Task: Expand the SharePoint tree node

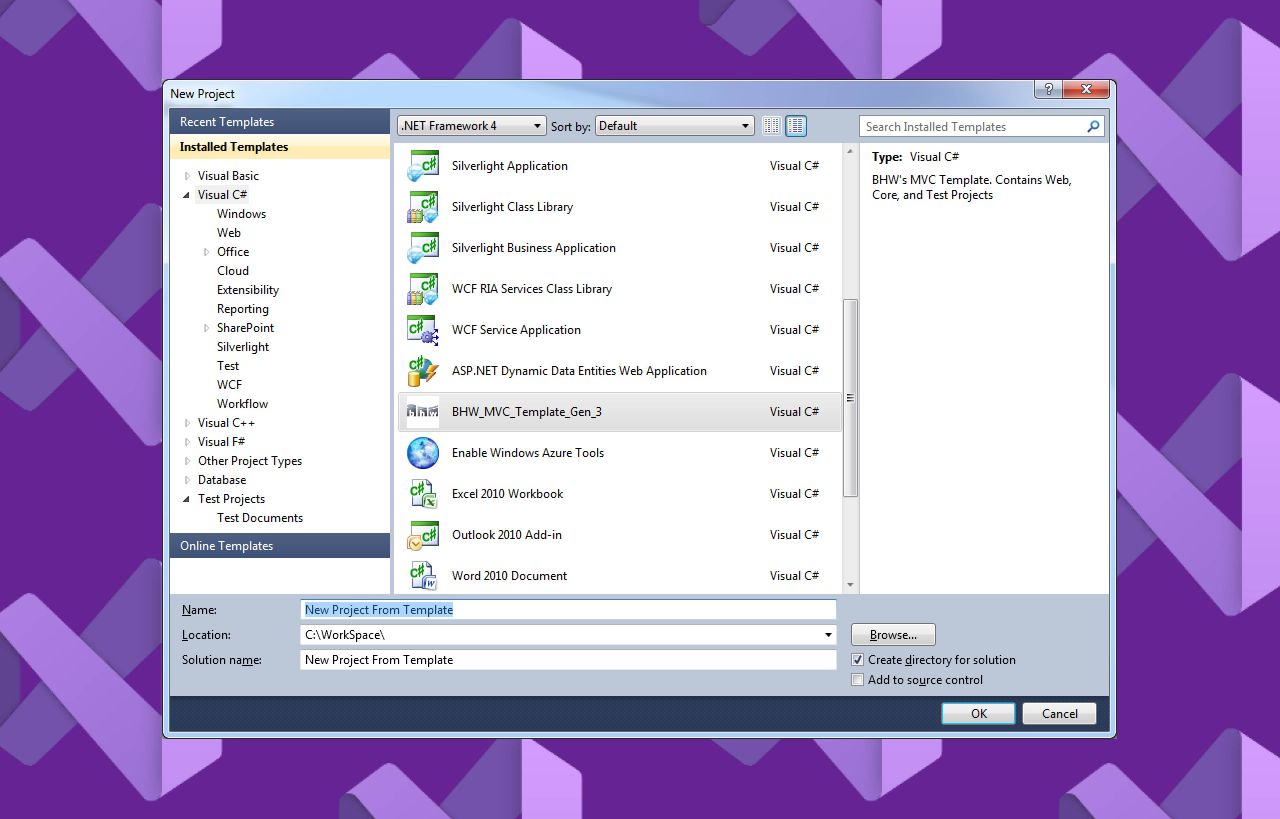Action: [207, 328]
